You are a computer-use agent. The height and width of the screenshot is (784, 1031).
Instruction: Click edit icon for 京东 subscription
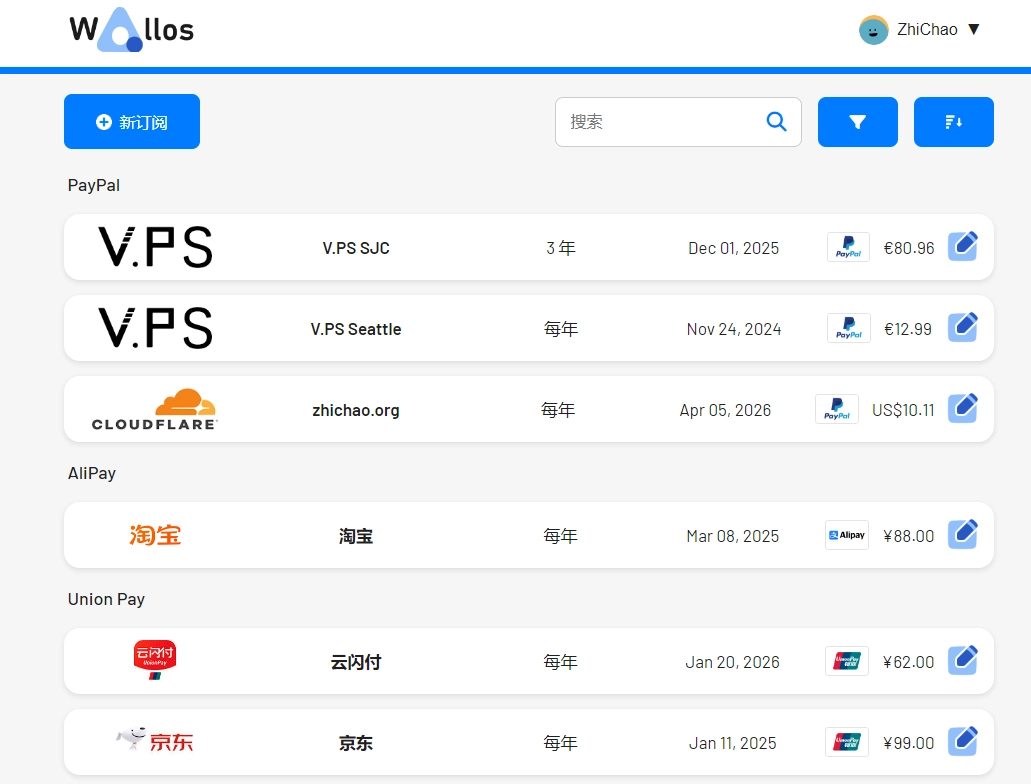[962, 742]
